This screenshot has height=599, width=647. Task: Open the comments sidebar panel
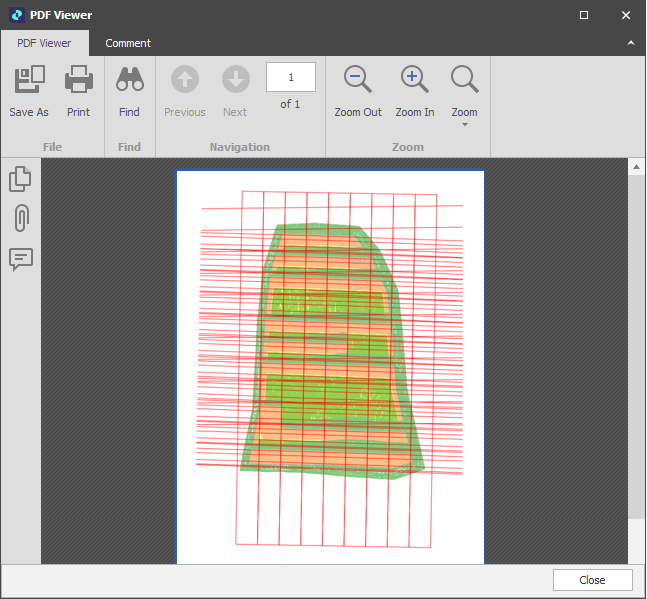[x=20, y=259]
